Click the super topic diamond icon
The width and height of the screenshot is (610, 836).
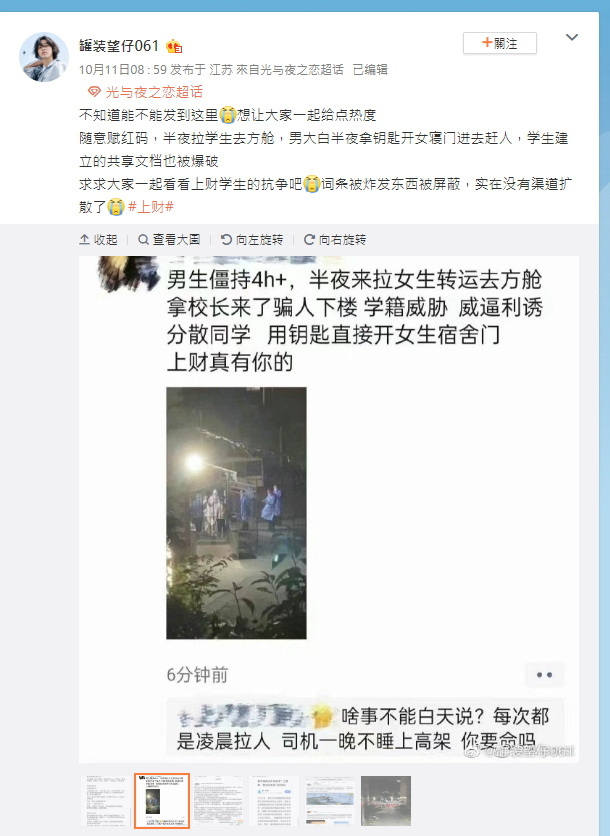click(x=94, y=92)
